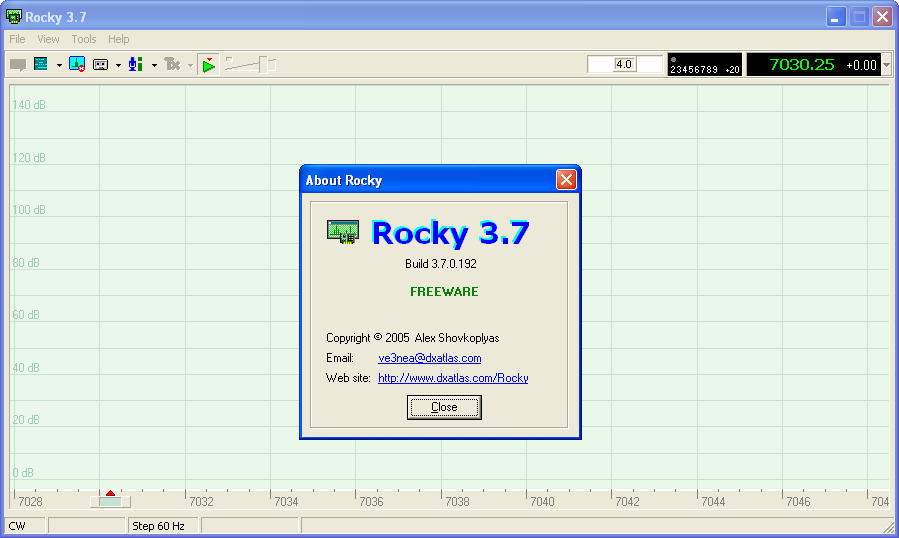
Task: Close the Rocky 3.7 main window
Action: coord(882,17)
